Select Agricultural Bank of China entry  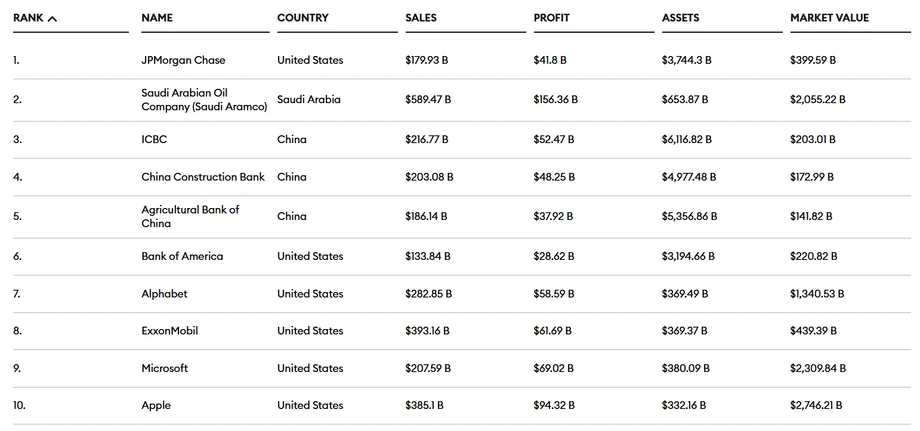click(x=190, y=216)
